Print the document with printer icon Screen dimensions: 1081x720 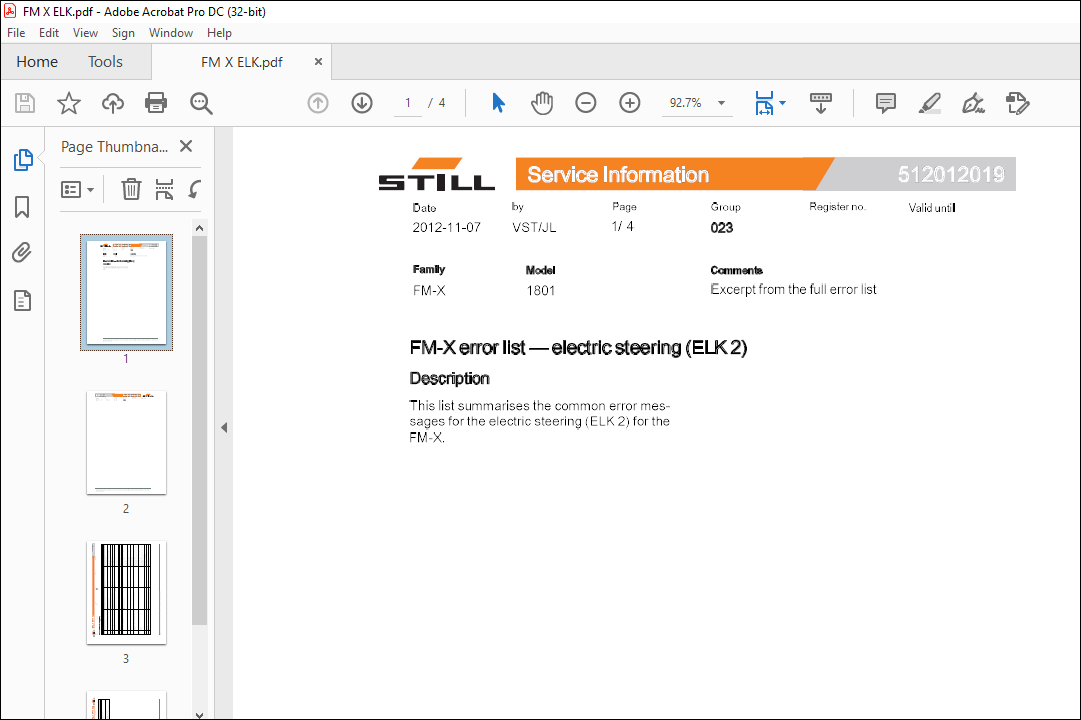[x=156, y=103]
